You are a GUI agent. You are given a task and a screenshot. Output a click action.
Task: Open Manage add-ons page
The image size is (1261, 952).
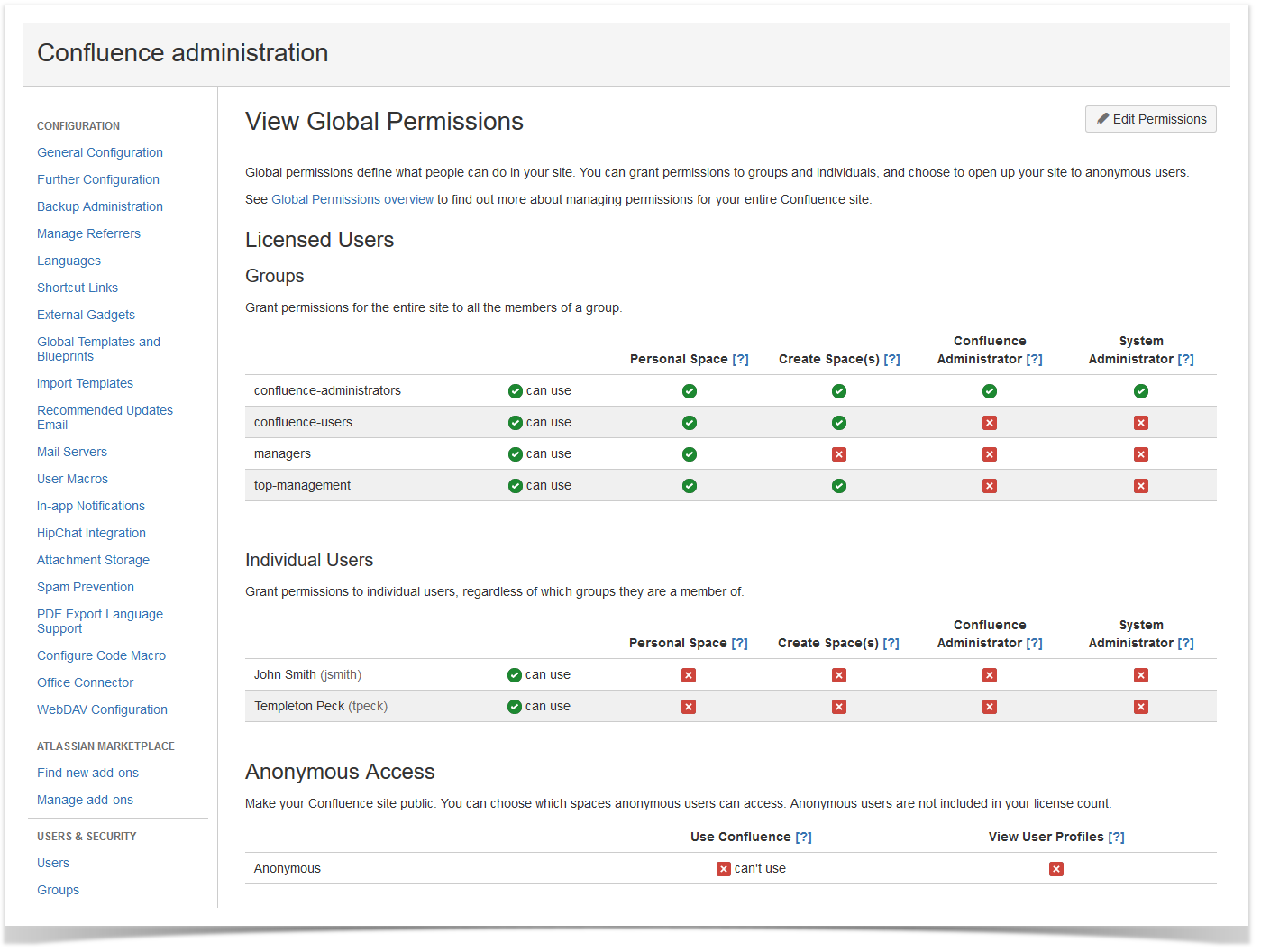click(x=85, y=800)
